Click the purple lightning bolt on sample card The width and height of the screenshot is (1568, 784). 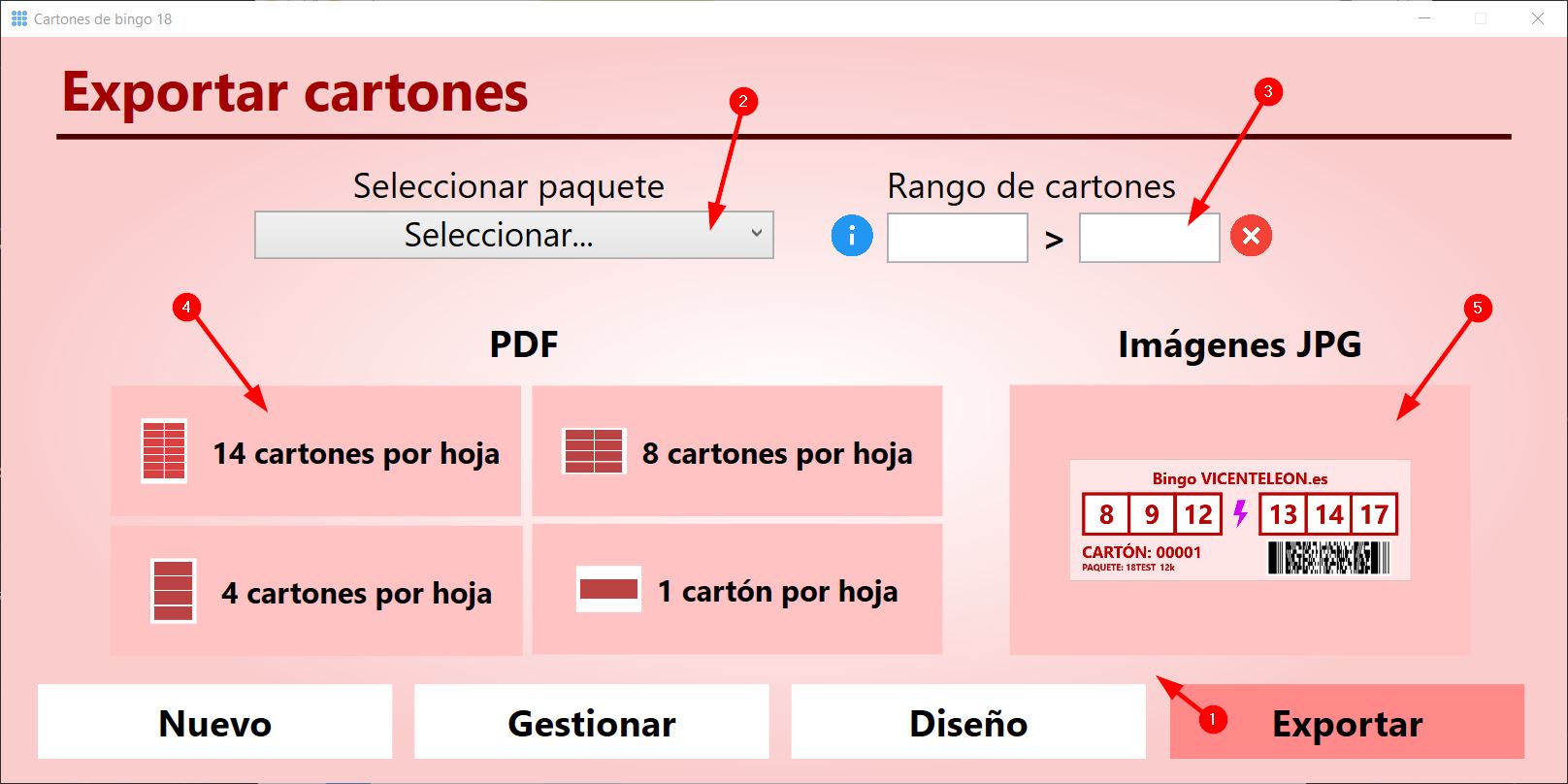pos(1240,513)
